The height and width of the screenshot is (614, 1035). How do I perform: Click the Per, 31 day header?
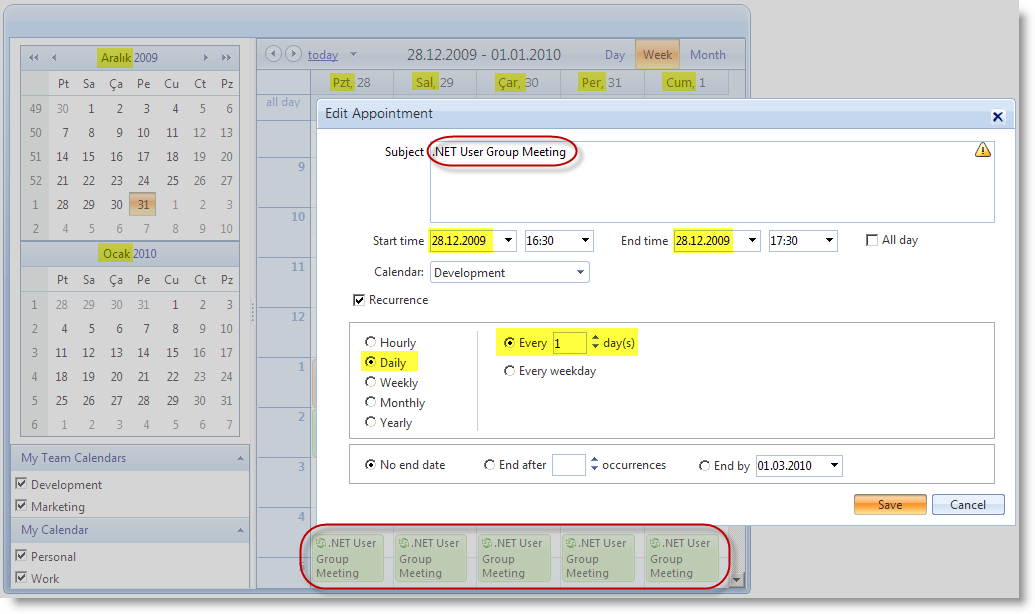click(601, 83)
